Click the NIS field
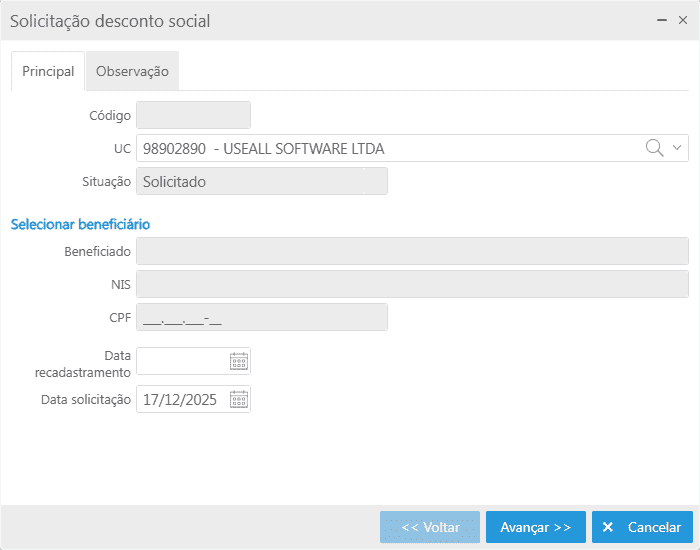700x550 pixels. (x=412, y=284)
